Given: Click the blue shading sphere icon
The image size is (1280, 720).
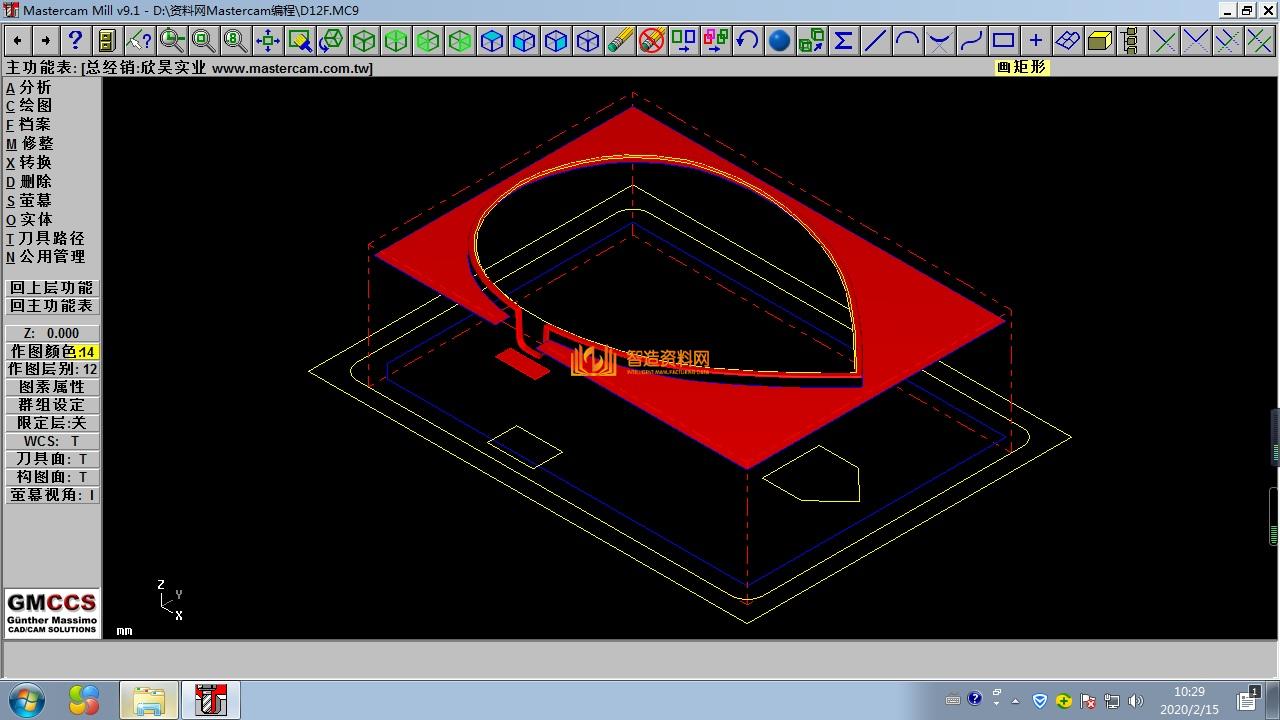Looking at the screenshot, I should click(x=779, y=41).
